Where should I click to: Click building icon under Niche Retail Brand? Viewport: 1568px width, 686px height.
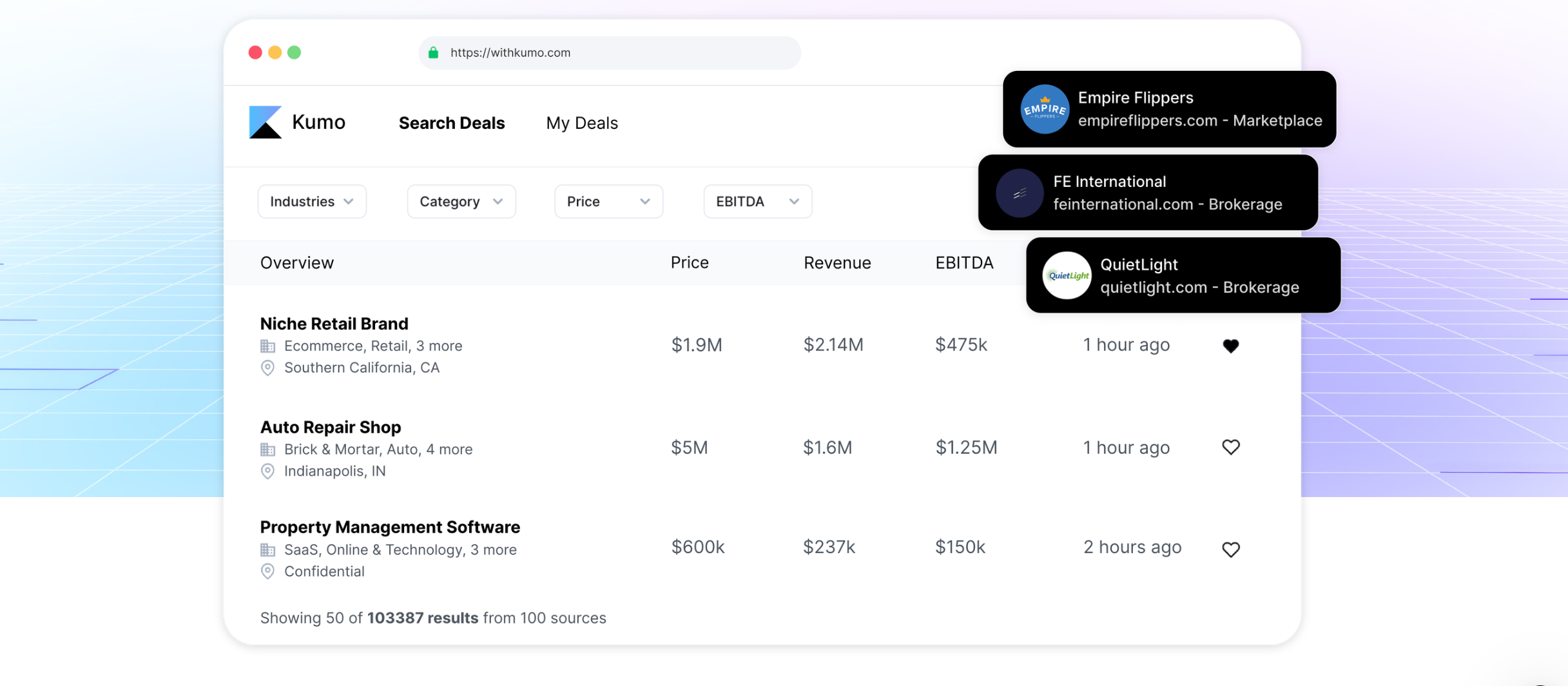click(267, 346)
